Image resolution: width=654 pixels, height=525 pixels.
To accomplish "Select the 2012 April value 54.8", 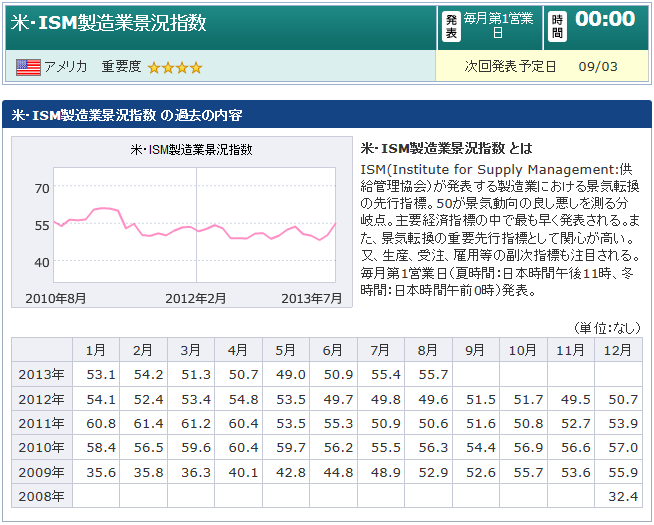I will (243, 399).
